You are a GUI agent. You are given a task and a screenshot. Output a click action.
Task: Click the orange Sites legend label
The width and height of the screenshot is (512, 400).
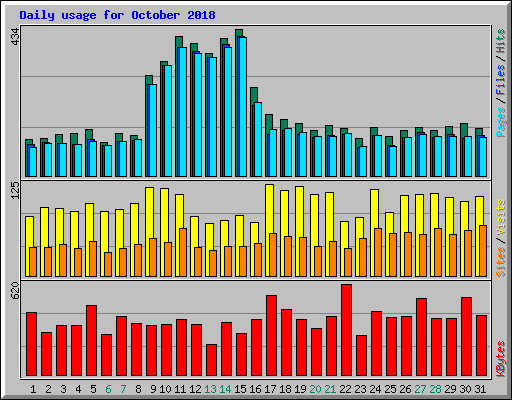tap(501, 262)
